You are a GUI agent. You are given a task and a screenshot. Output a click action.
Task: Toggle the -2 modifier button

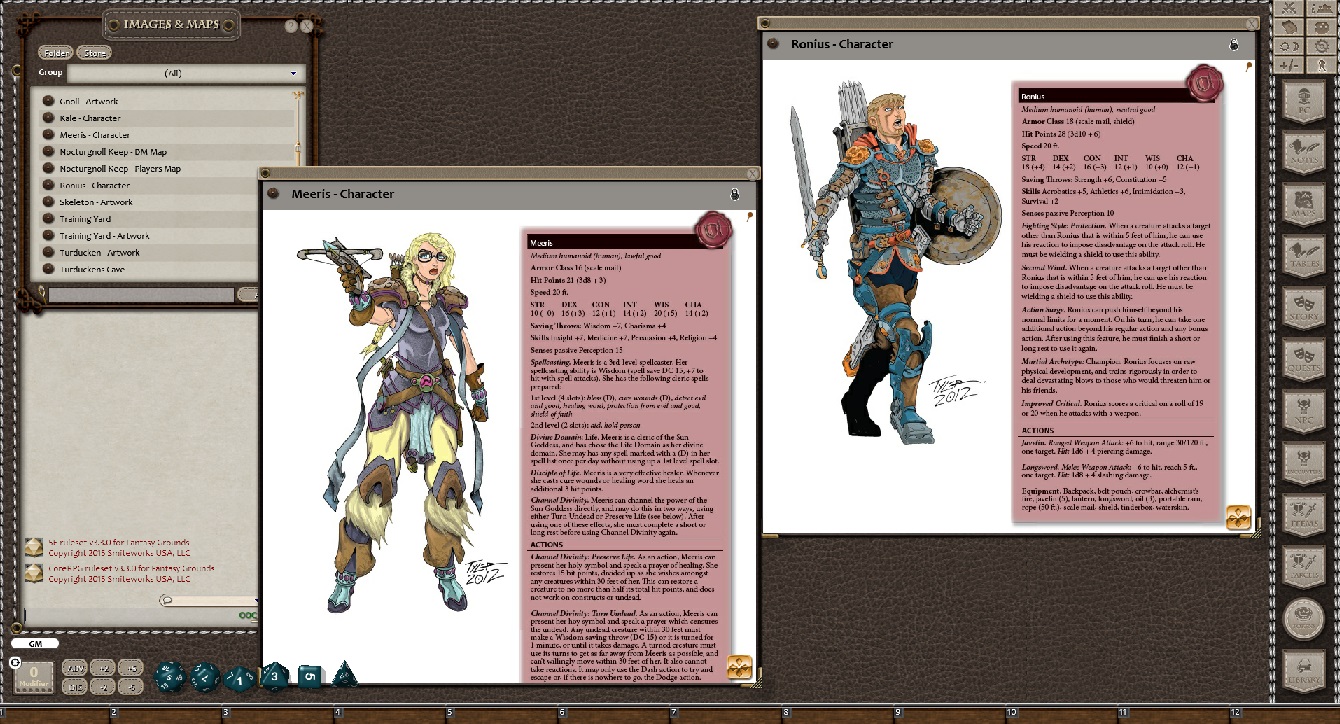point(103,686)
